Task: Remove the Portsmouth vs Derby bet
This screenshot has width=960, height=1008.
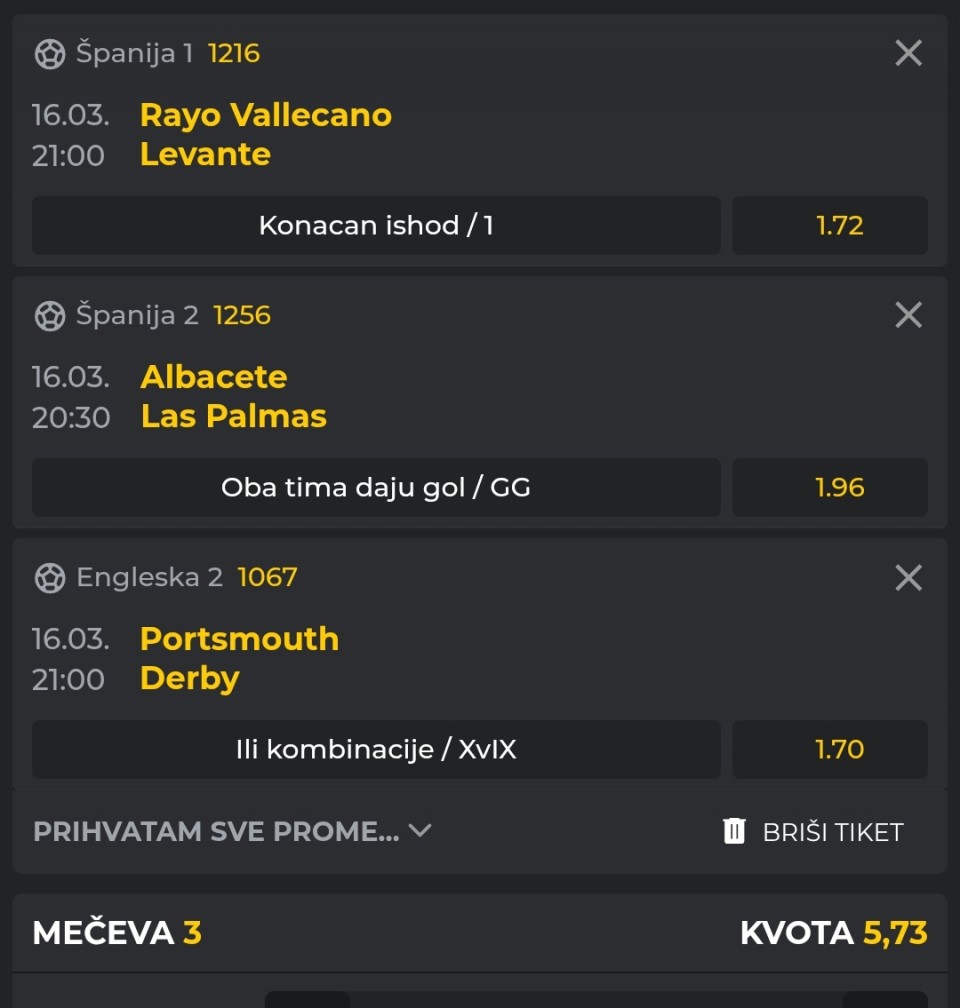Action: (x=908, y=577)
